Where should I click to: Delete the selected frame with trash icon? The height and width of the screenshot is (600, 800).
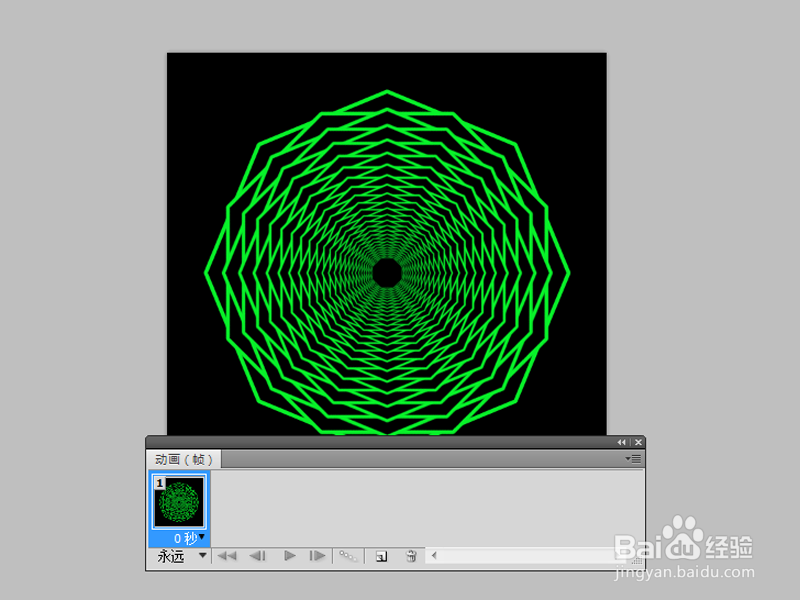point(411,556)
